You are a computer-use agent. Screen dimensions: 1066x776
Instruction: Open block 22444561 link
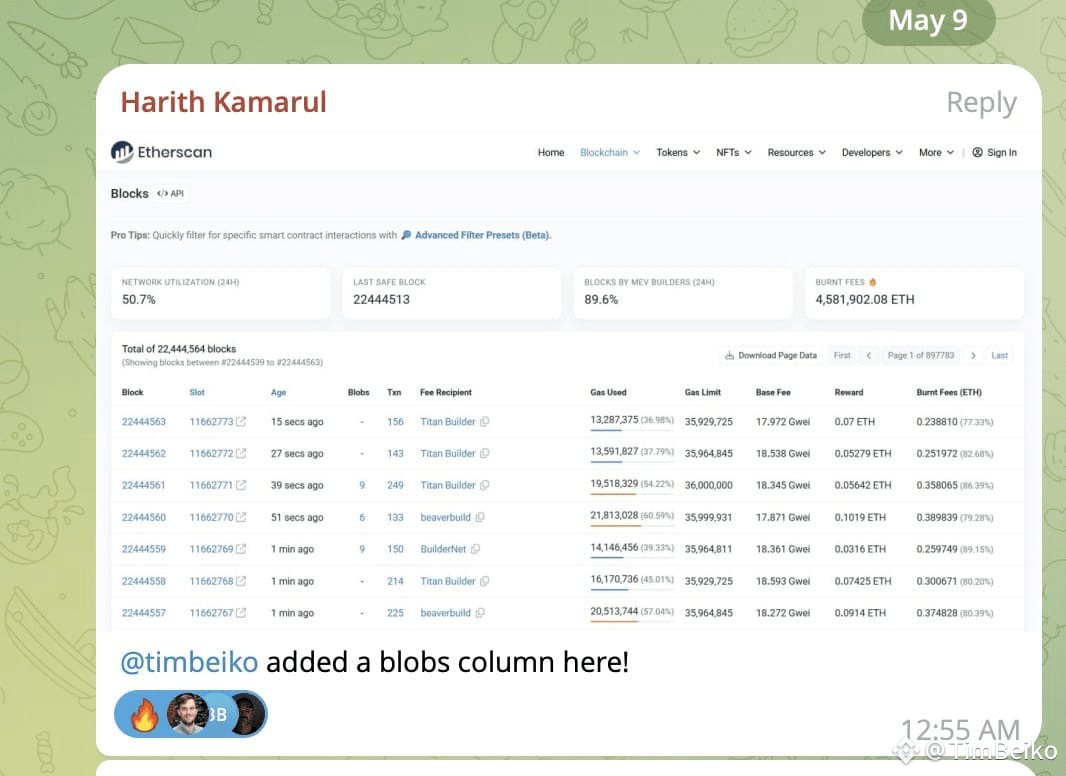tap(143, 485)
